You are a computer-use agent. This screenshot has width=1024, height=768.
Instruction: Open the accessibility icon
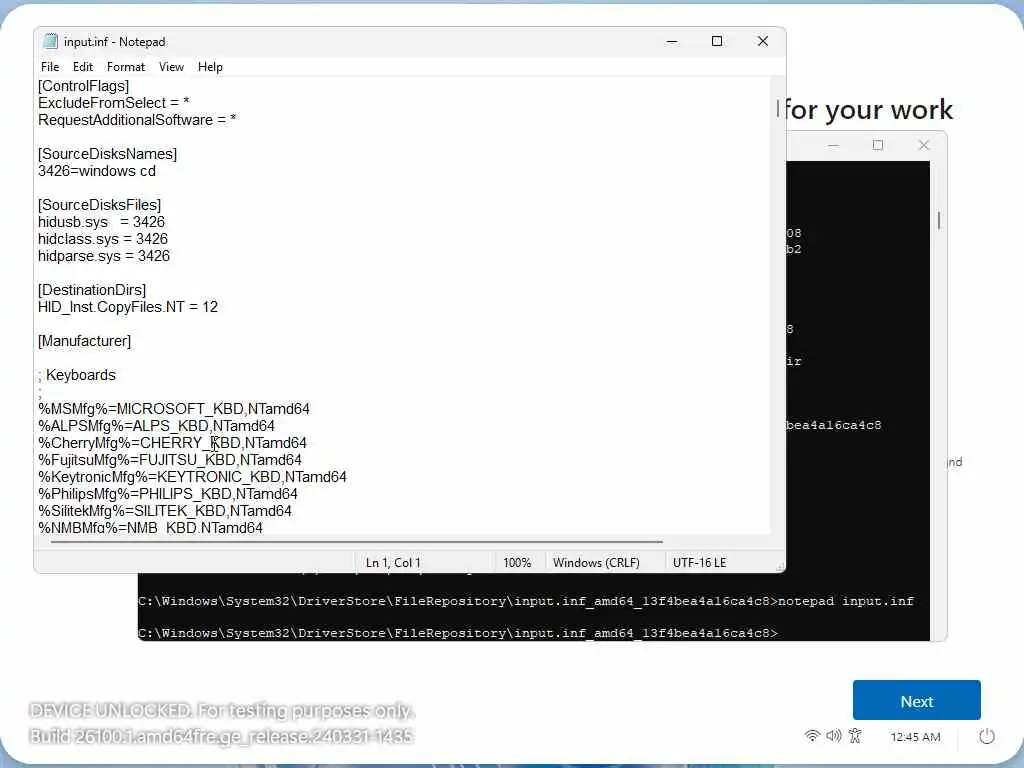855,736
